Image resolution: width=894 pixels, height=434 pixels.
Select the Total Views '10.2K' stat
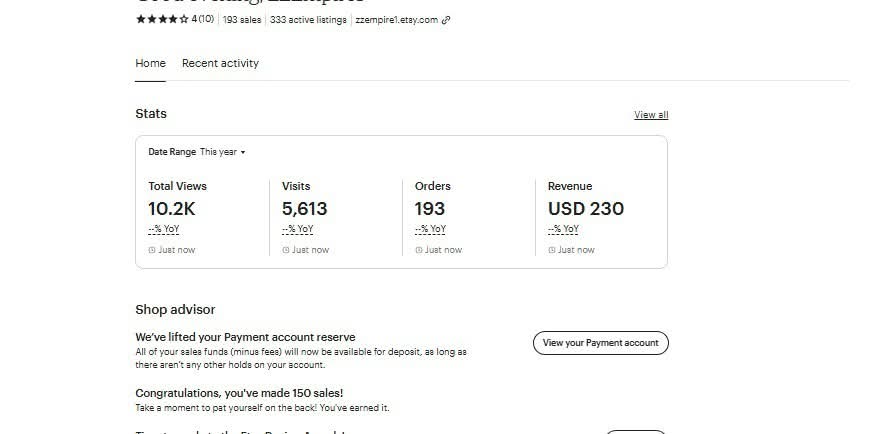[x=172, y=209]
